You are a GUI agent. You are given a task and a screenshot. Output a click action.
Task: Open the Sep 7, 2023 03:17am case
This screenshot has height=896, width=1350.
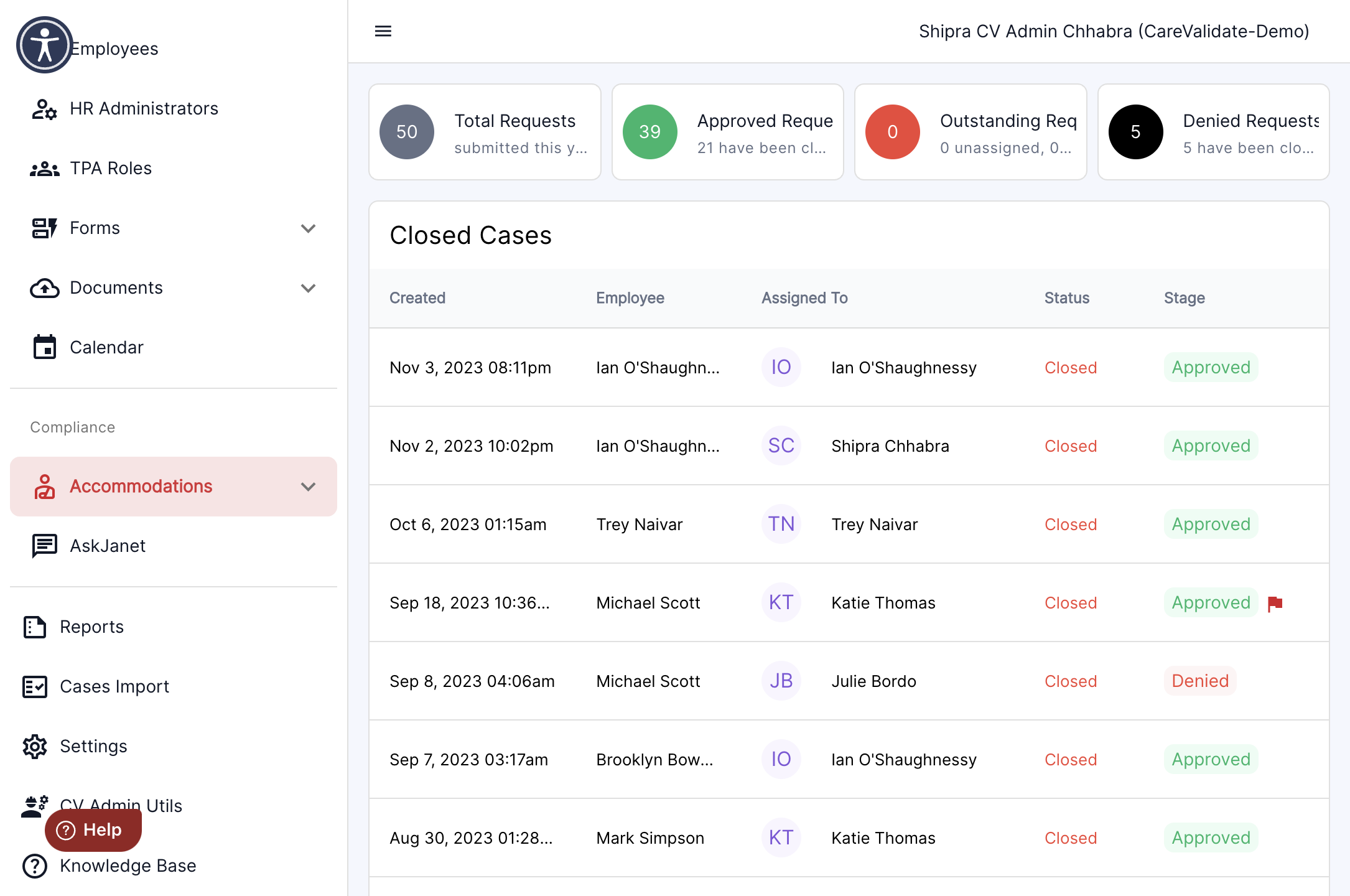pyautogui.click(x=849, y=759)
